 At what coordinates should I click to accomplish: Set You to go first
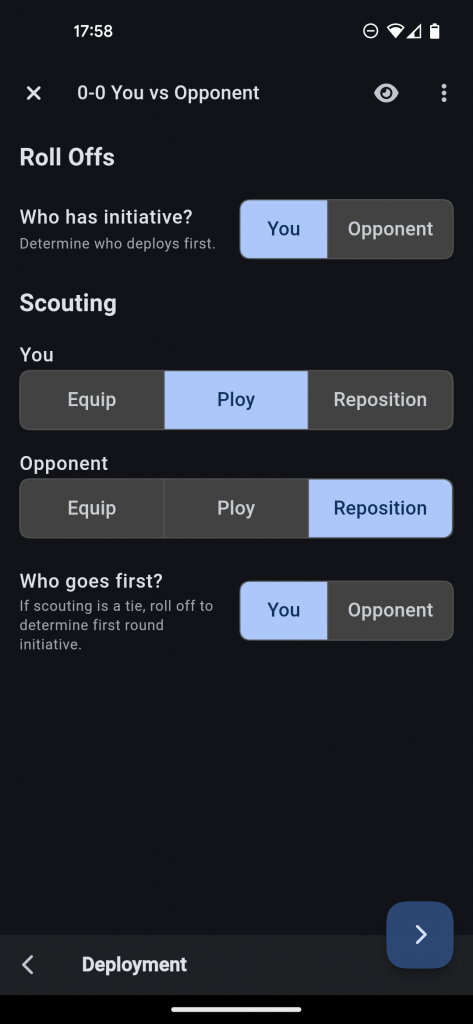pos(284,611)
